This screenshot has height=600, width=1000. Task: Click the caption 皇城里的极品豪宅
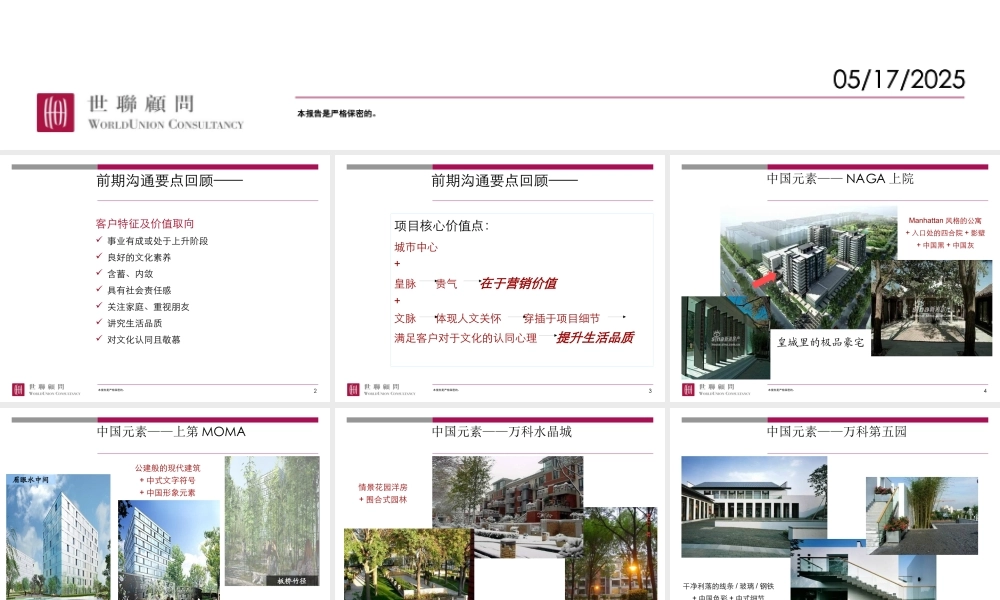[x=821, y=342]
